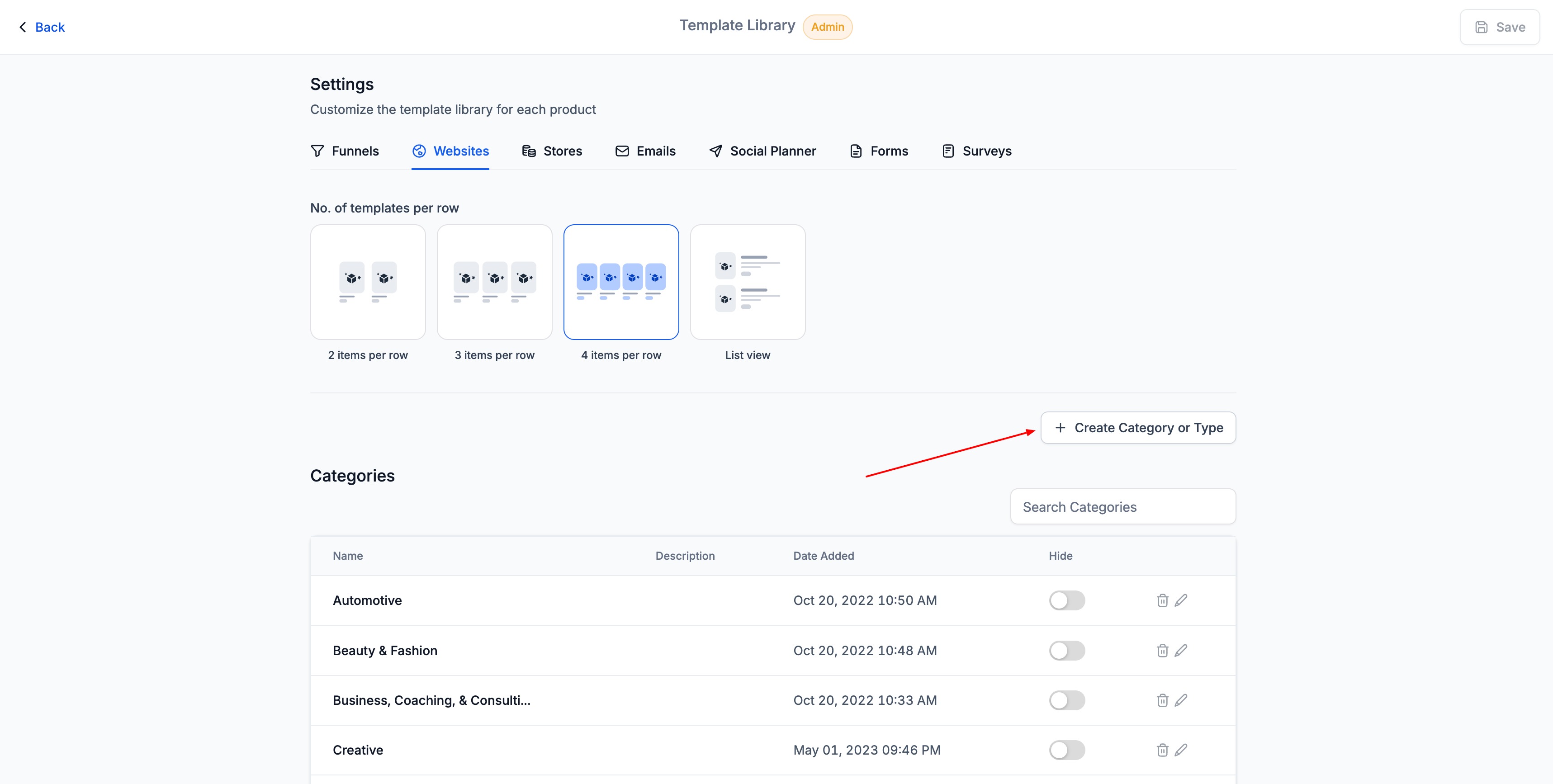Edit the Creative category via pencil icon
Screen dimensions: 1553x784
[x=1181, y=750]
